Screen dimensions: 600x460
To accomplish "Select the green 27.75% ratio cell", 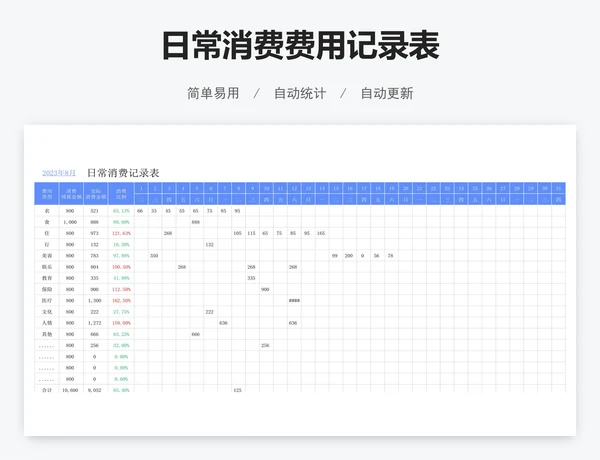I will 121,312.
